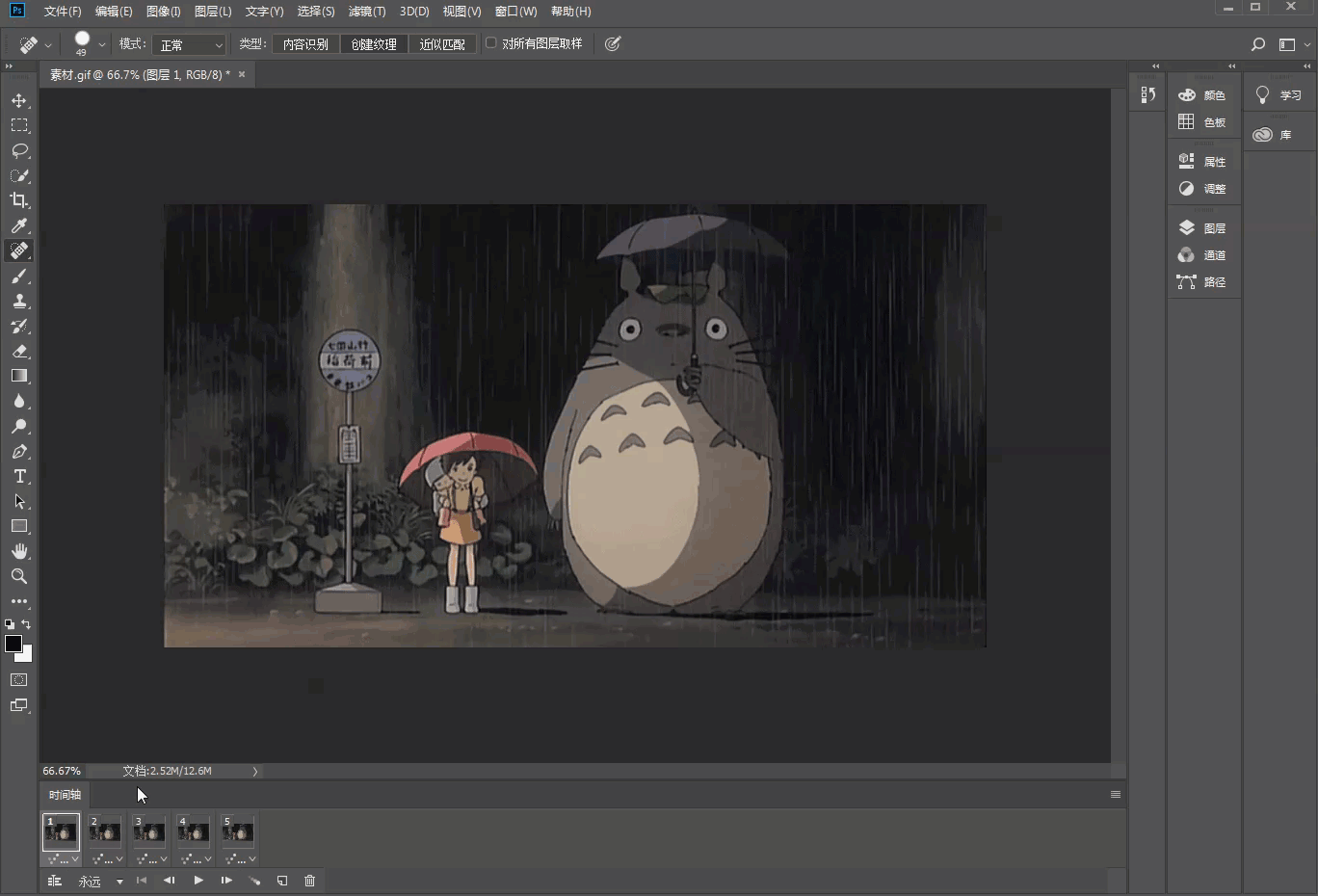Select the Clone Stamp tool

coord(19,301)
